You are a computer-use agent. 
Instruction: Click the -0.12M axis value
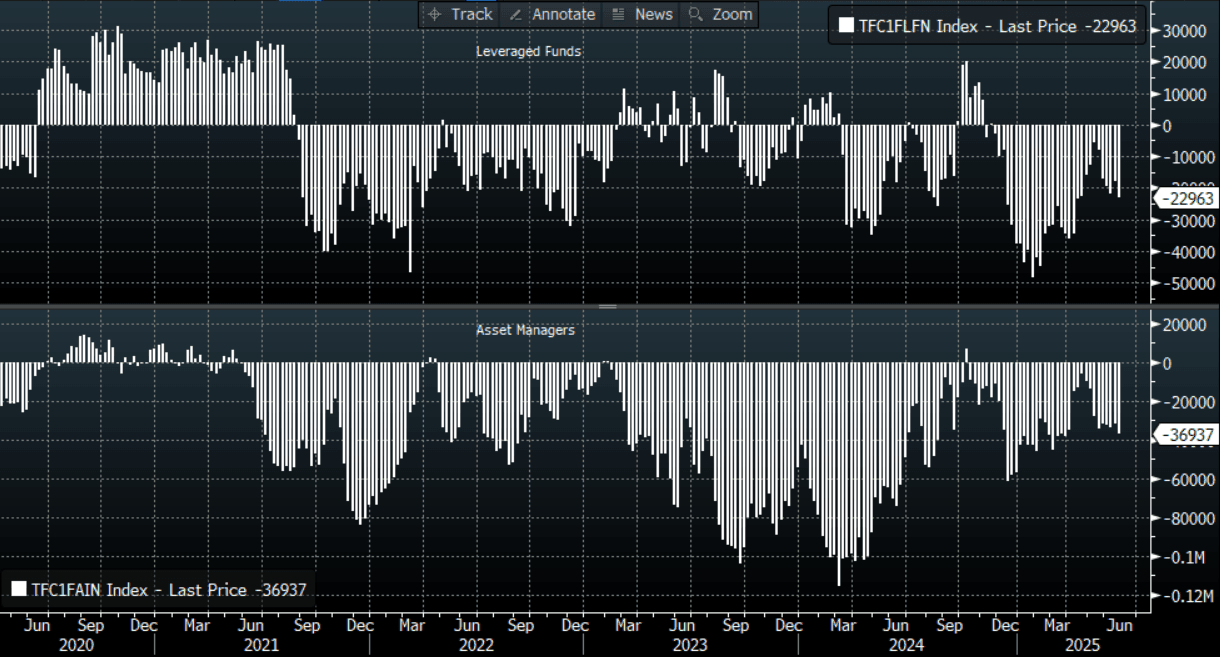tap(1187, 596)
